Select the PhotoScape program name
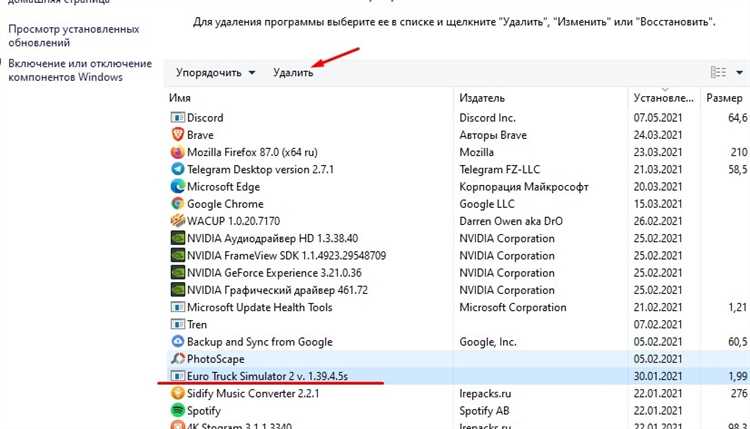750x429 pixels. pos(215,359)
